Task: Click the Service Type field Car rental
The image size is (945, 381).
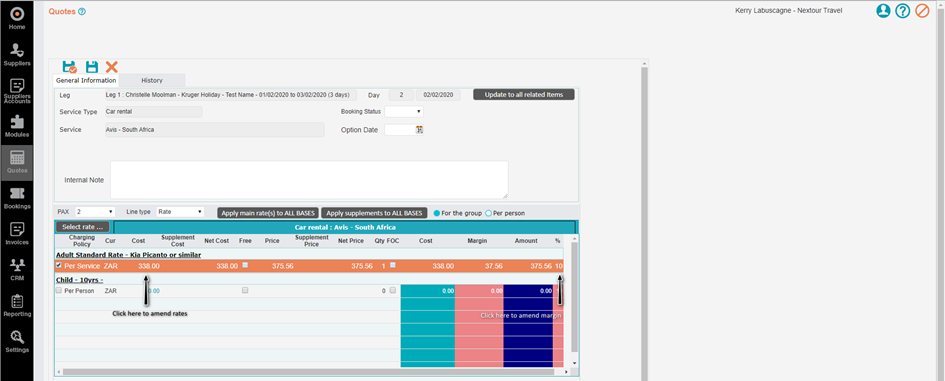Action: [153, 112]
